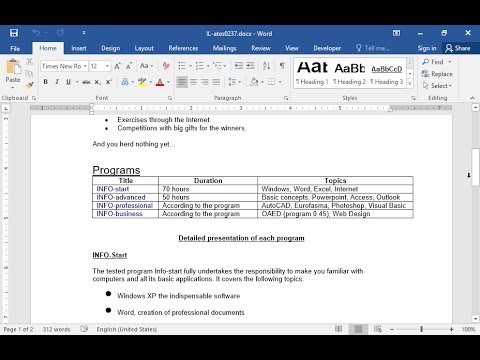Switch to the View tab
Viewport: 480px width, 360px height.
click(292, 48)
